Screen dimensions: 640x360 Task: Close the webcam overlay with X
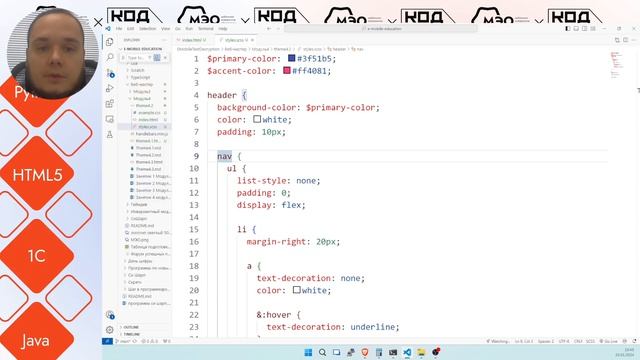(98, 22)
